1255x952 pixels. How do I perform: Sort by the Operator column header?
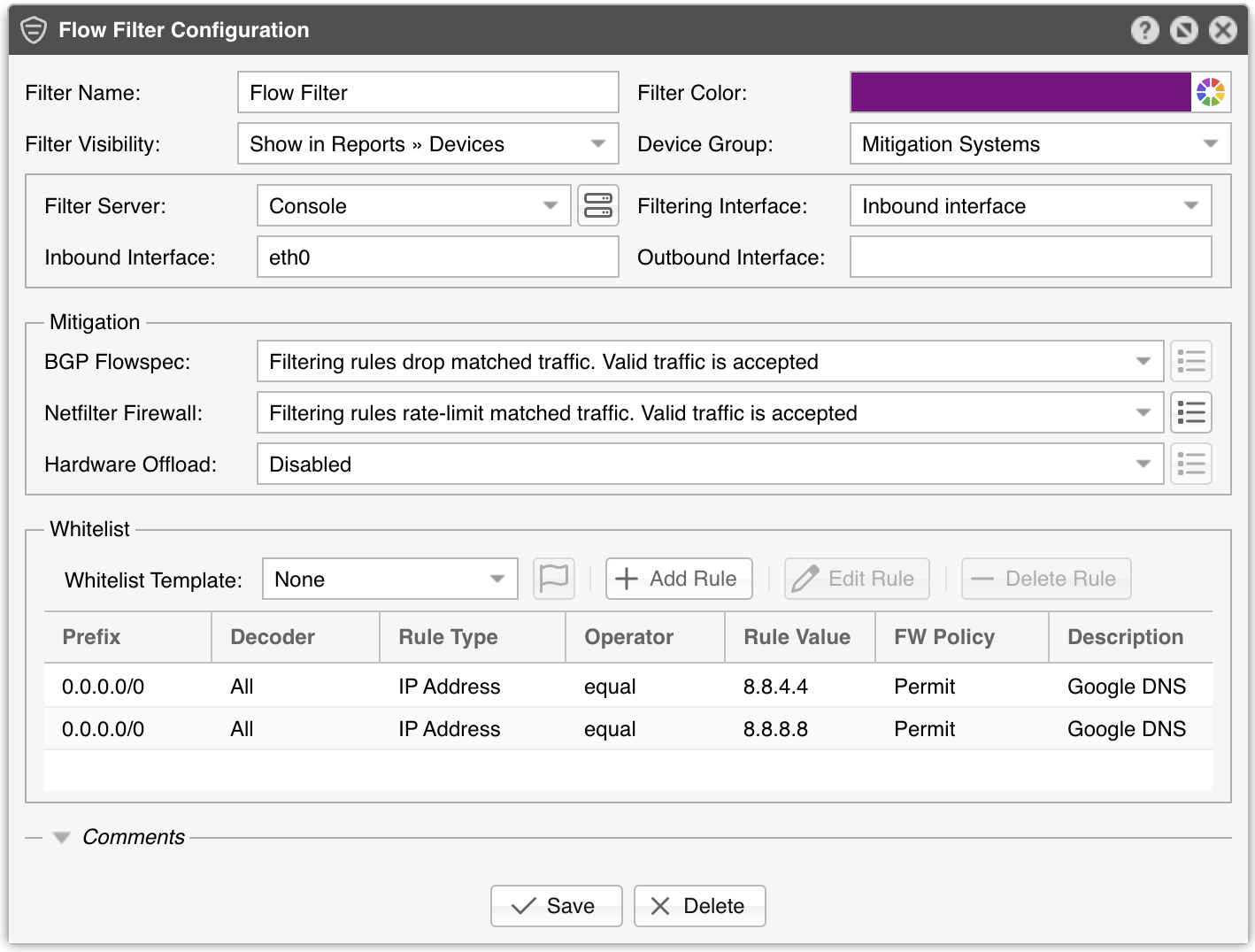646,637
